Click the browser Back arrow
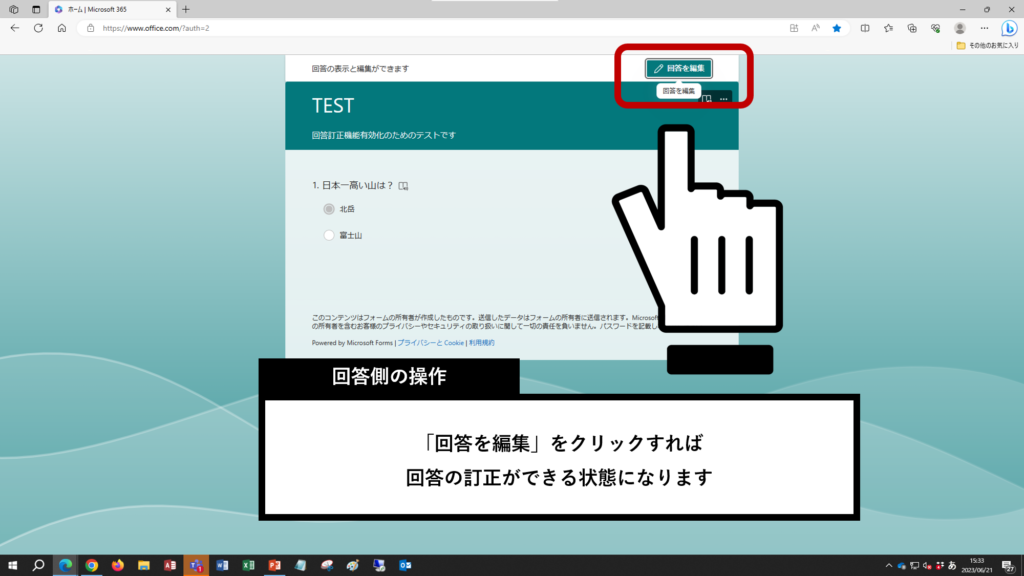The image size is (1024, 576). point(15,28)
